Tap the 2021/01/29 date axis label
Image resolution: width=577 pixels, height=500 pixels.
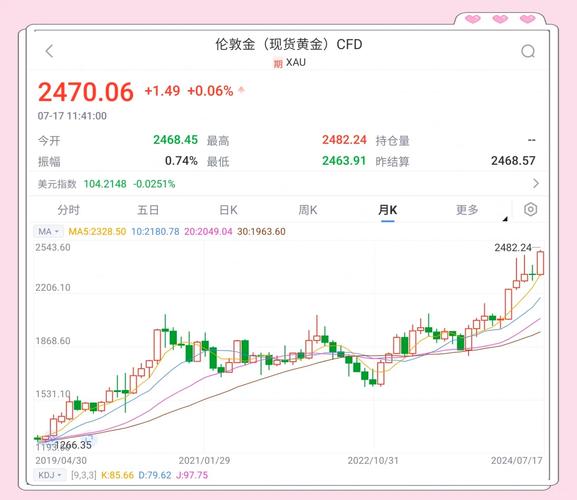click(204, 460)
